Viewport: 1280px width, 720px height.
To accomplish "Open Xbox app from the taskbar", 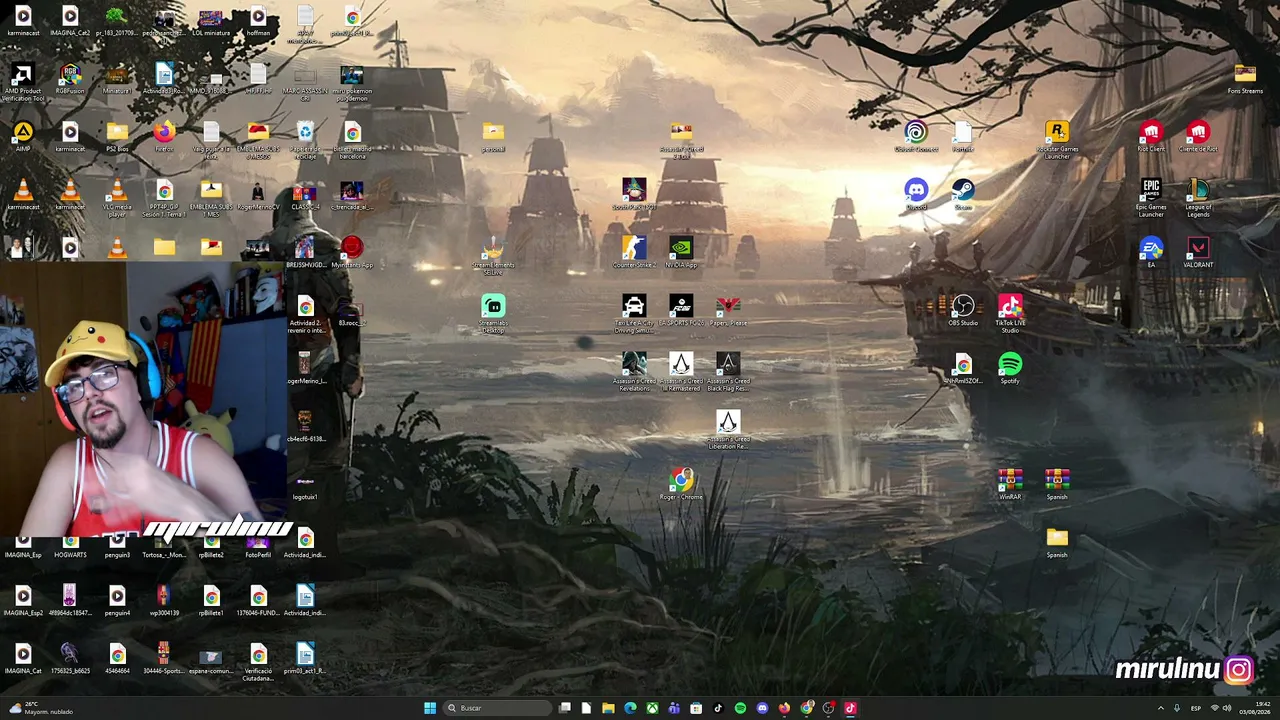I will (652, 708).
